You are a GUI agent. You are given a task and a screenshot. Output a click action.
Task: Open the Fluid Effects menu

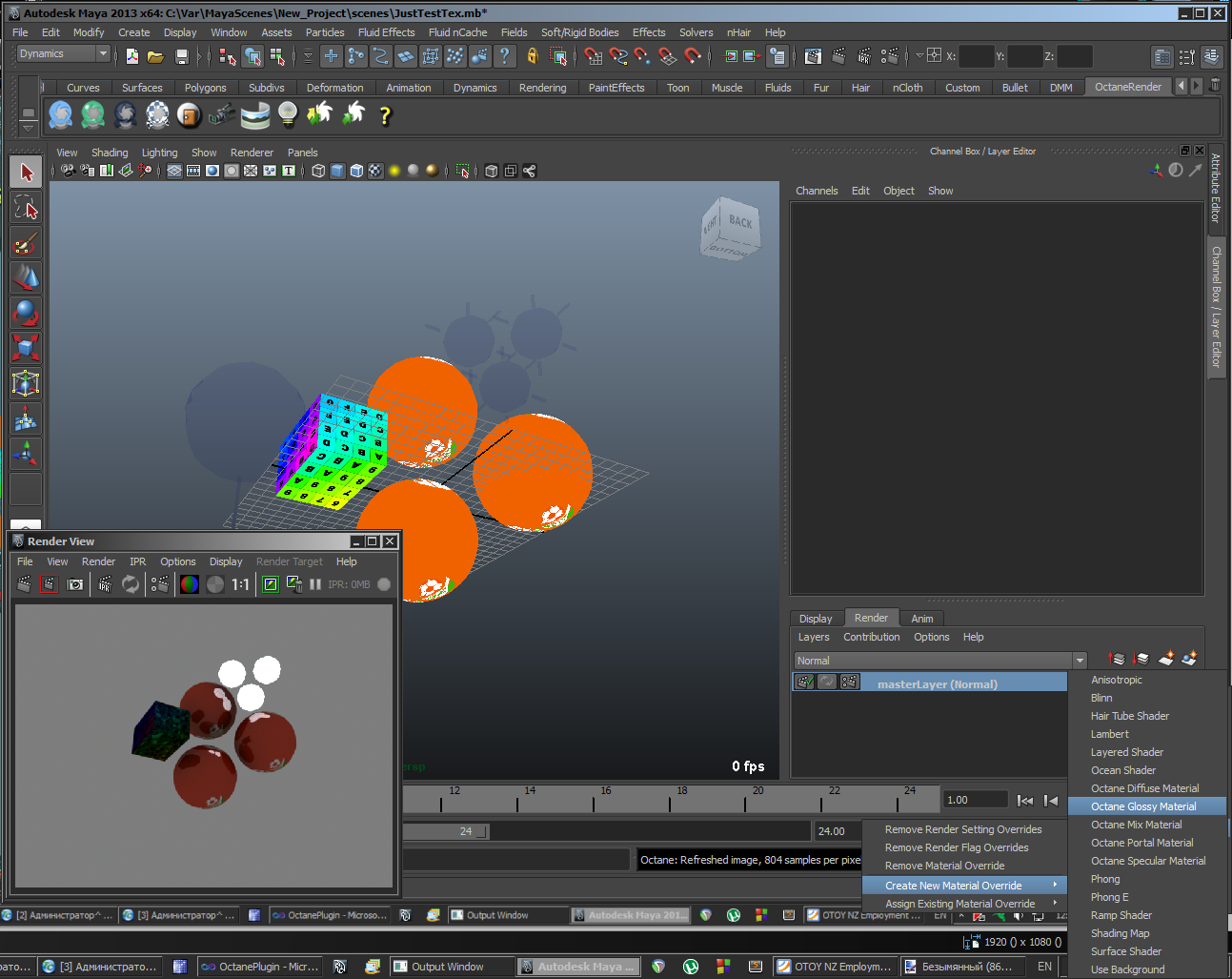point(386,32)
